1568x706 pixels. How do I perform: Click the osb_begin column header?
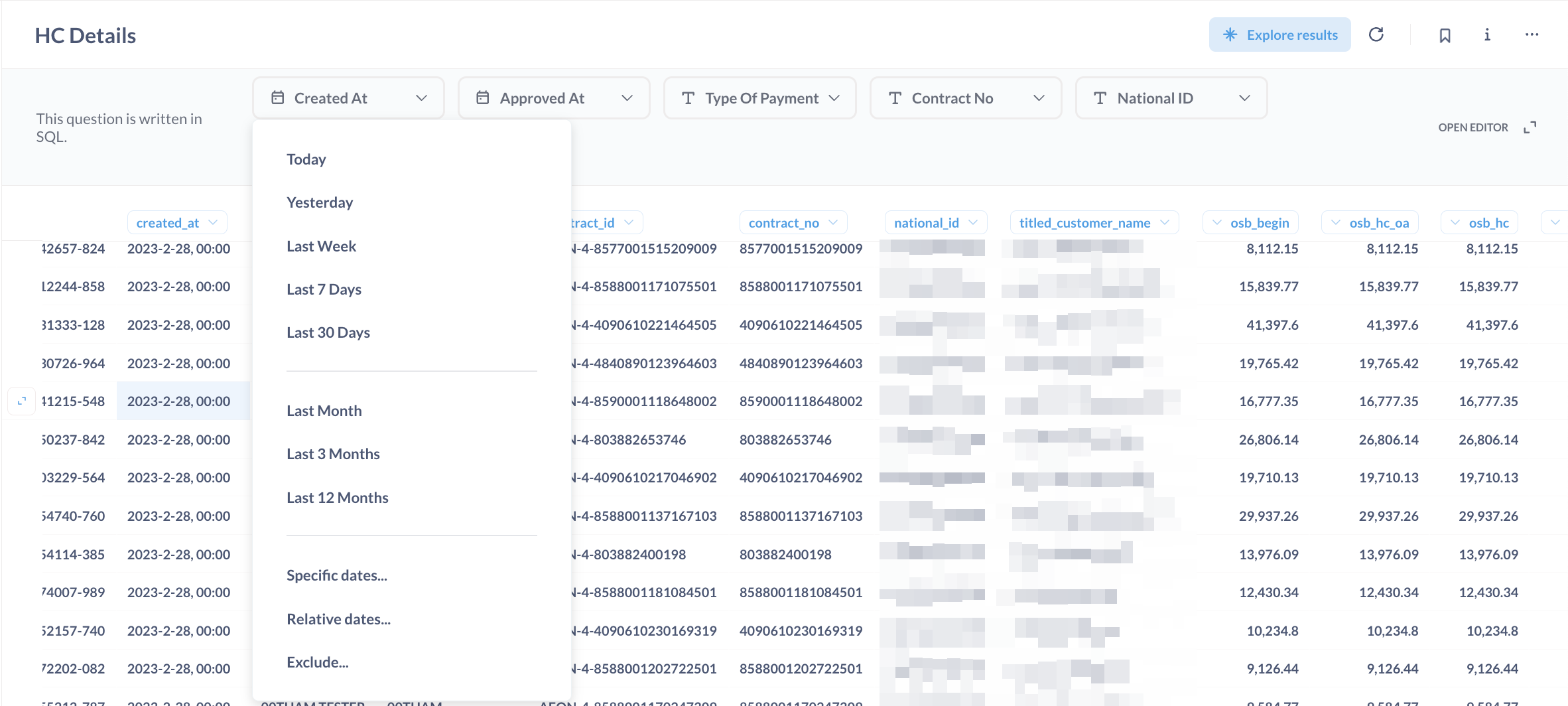[x=1250, y=223]
